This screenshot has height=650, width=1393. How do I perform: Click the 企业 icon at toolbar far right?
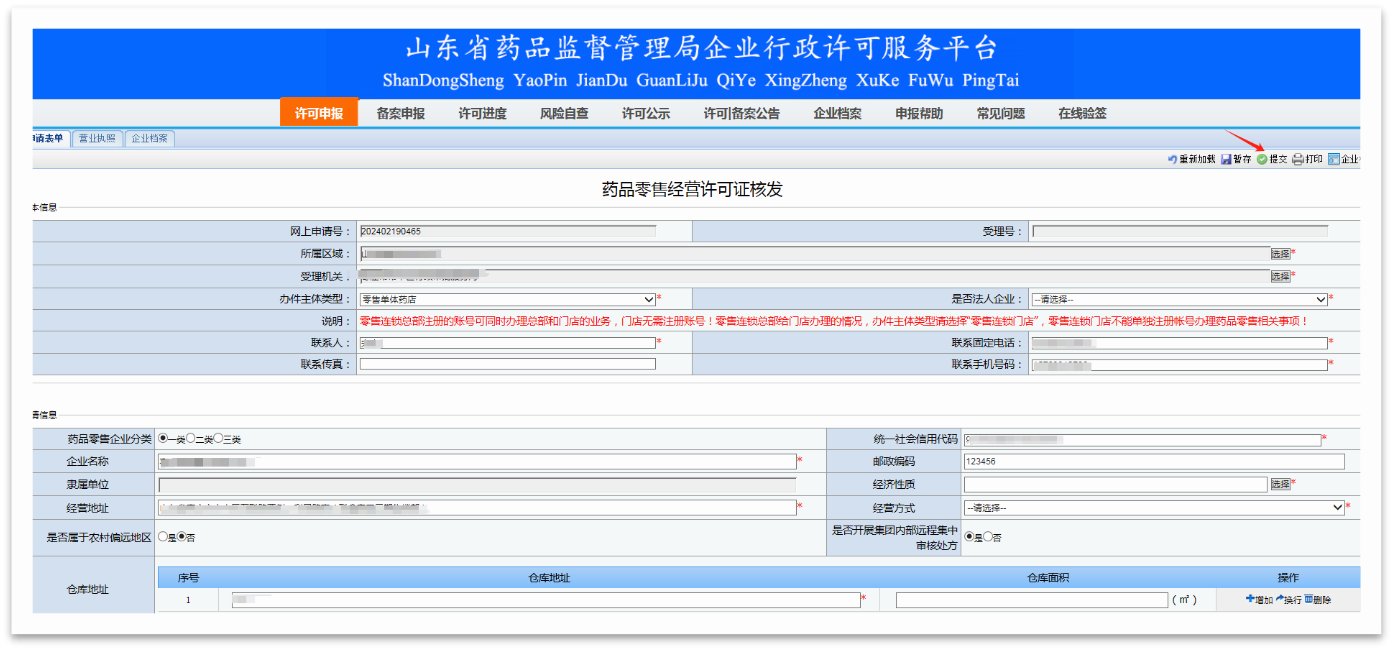1332,158
